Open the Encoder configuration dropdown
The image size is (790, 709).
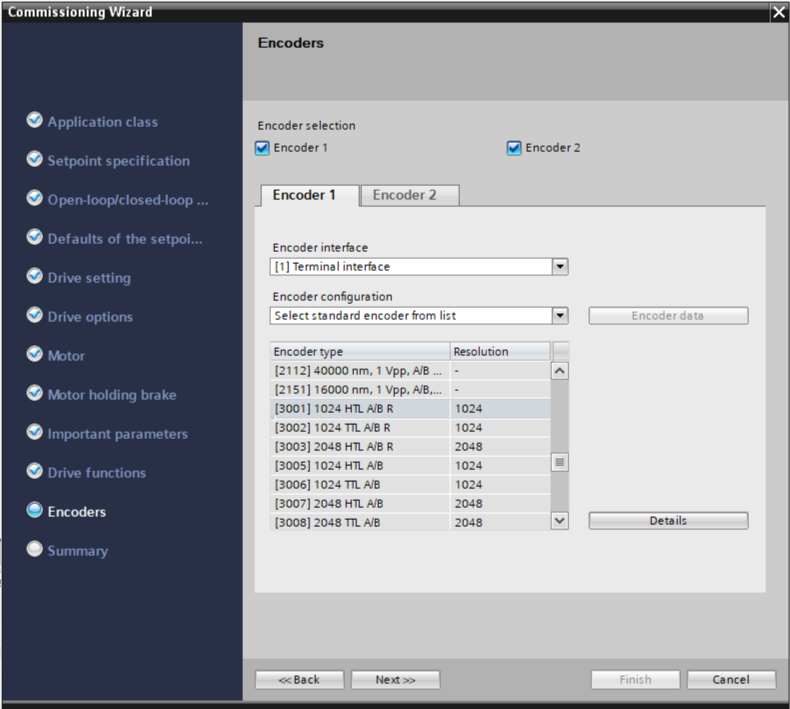[560, 316]
